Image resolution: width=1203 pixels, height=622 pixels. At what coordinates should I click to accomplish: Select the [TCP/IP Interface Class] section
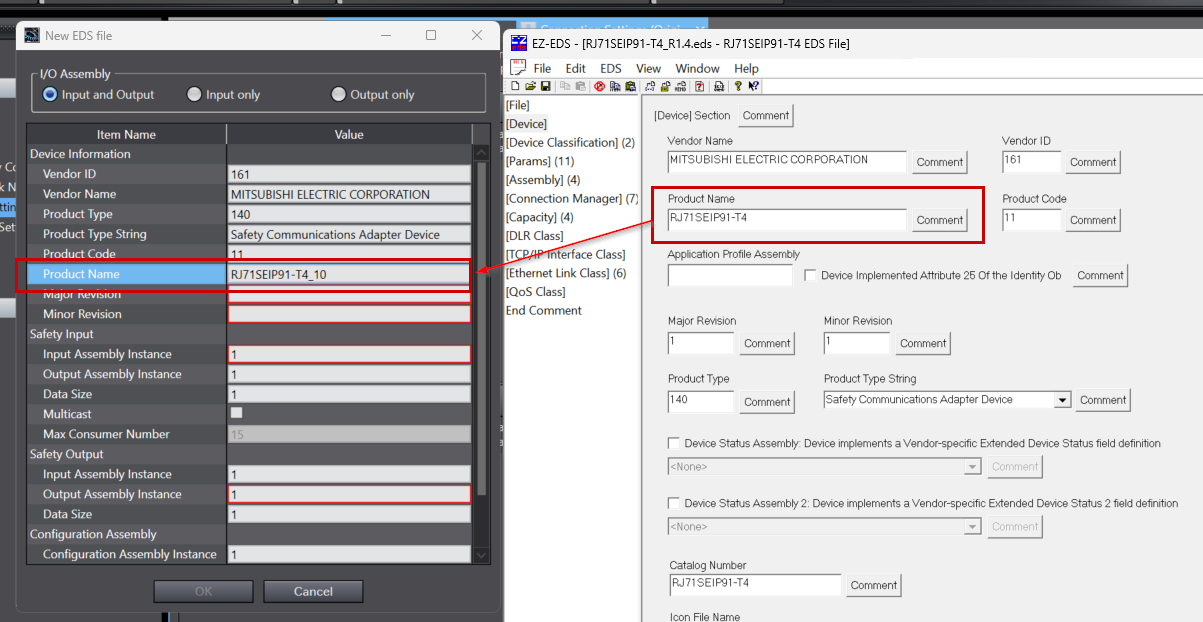pos(565,254)
